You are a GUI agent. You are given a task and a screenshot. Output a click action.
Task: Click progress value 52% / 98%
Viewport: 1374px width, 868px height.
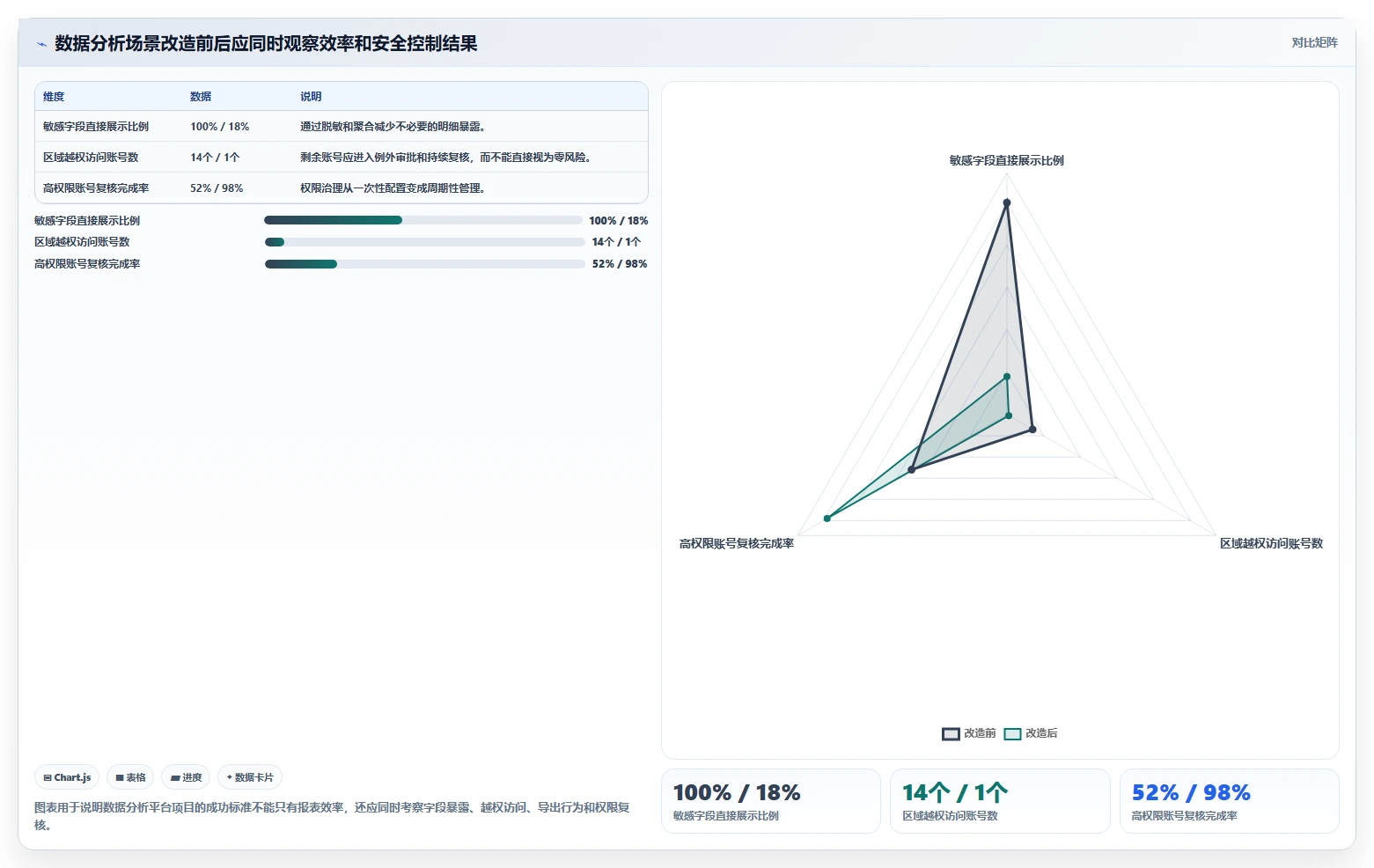[x=620, y=264]
